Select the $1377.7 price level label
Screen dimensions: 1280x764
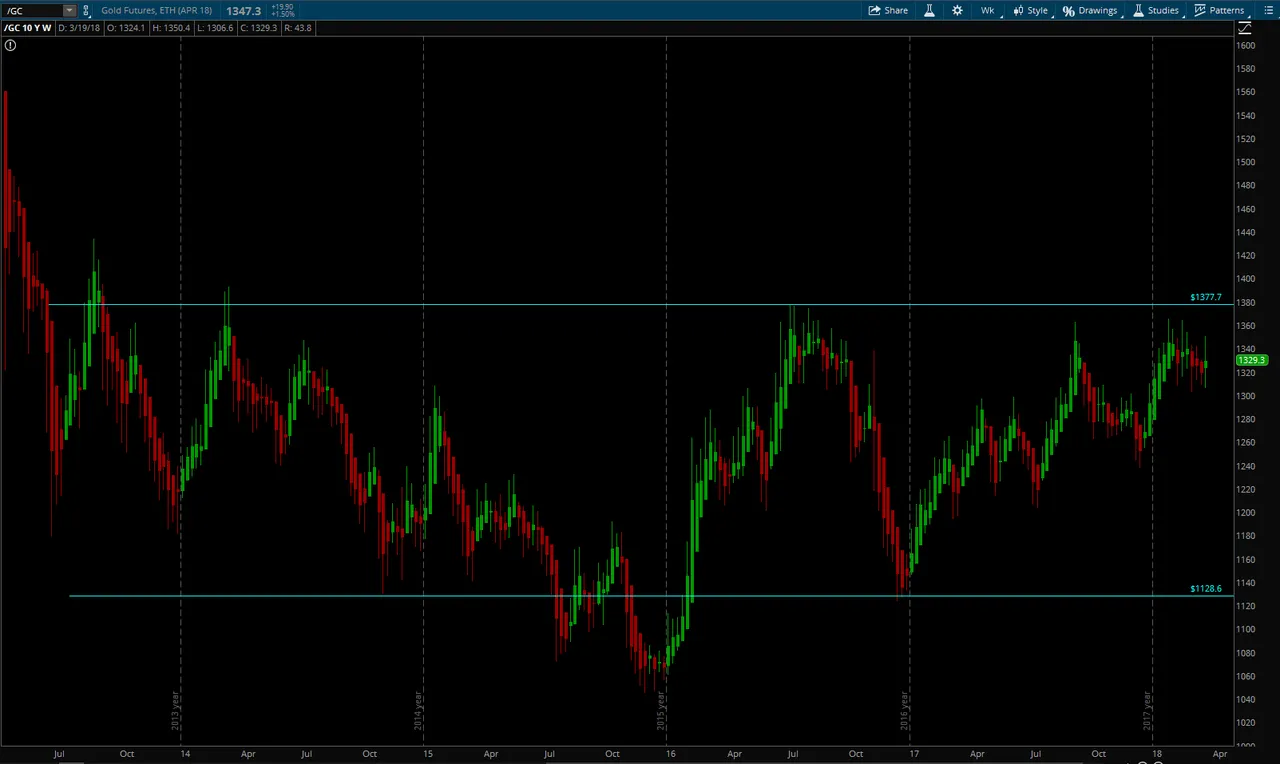1205,297
